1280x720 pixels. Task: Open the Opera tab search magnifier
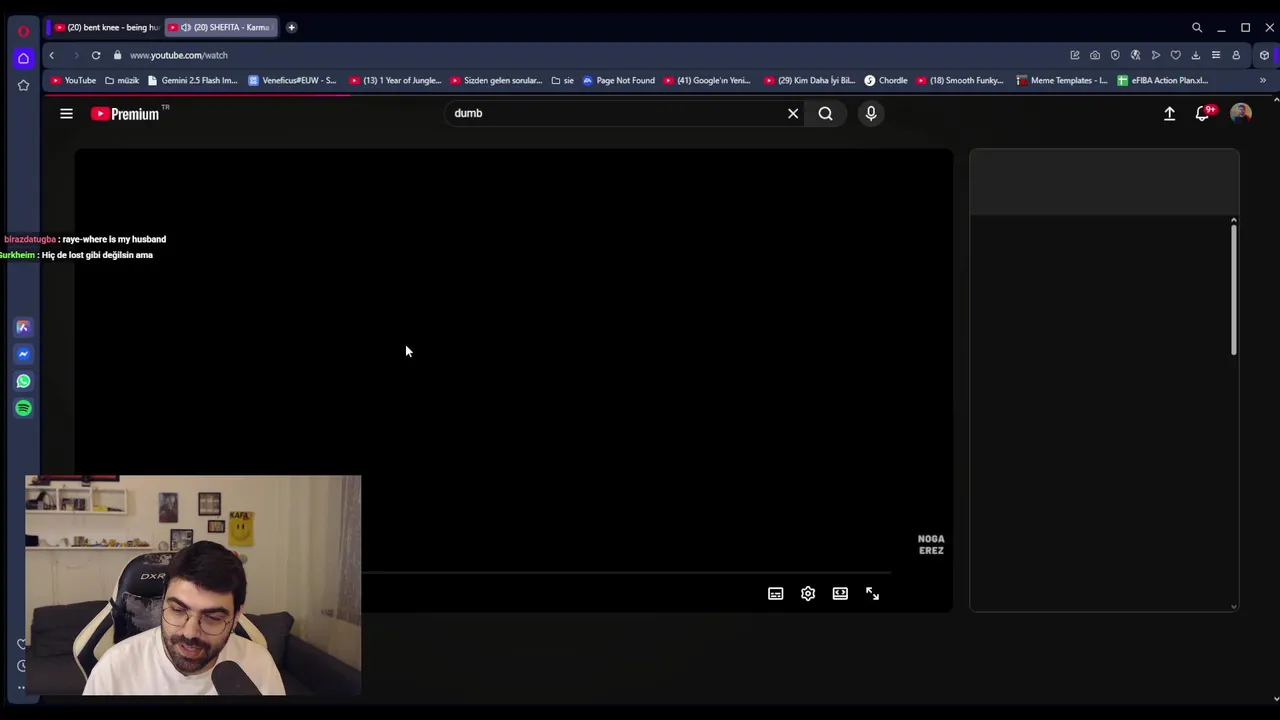click(x=1197, y=28)
